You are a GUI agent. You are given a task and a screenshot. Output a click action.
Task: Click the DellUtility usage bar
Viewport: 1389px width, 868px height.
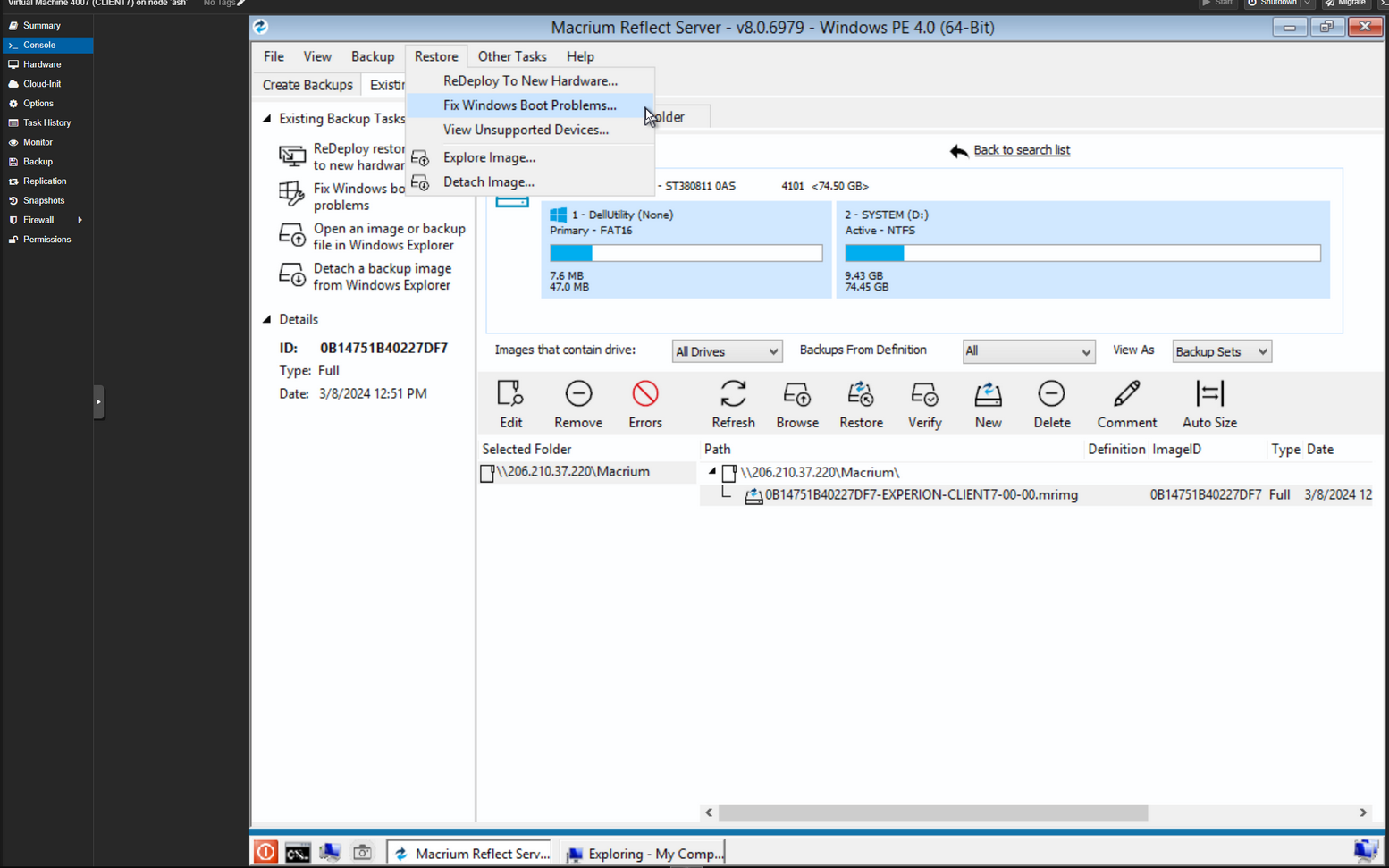686,253
